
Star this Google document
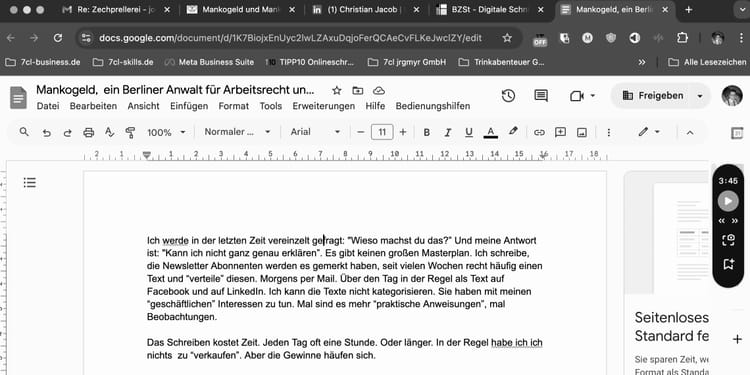click(x=337, y=90)
